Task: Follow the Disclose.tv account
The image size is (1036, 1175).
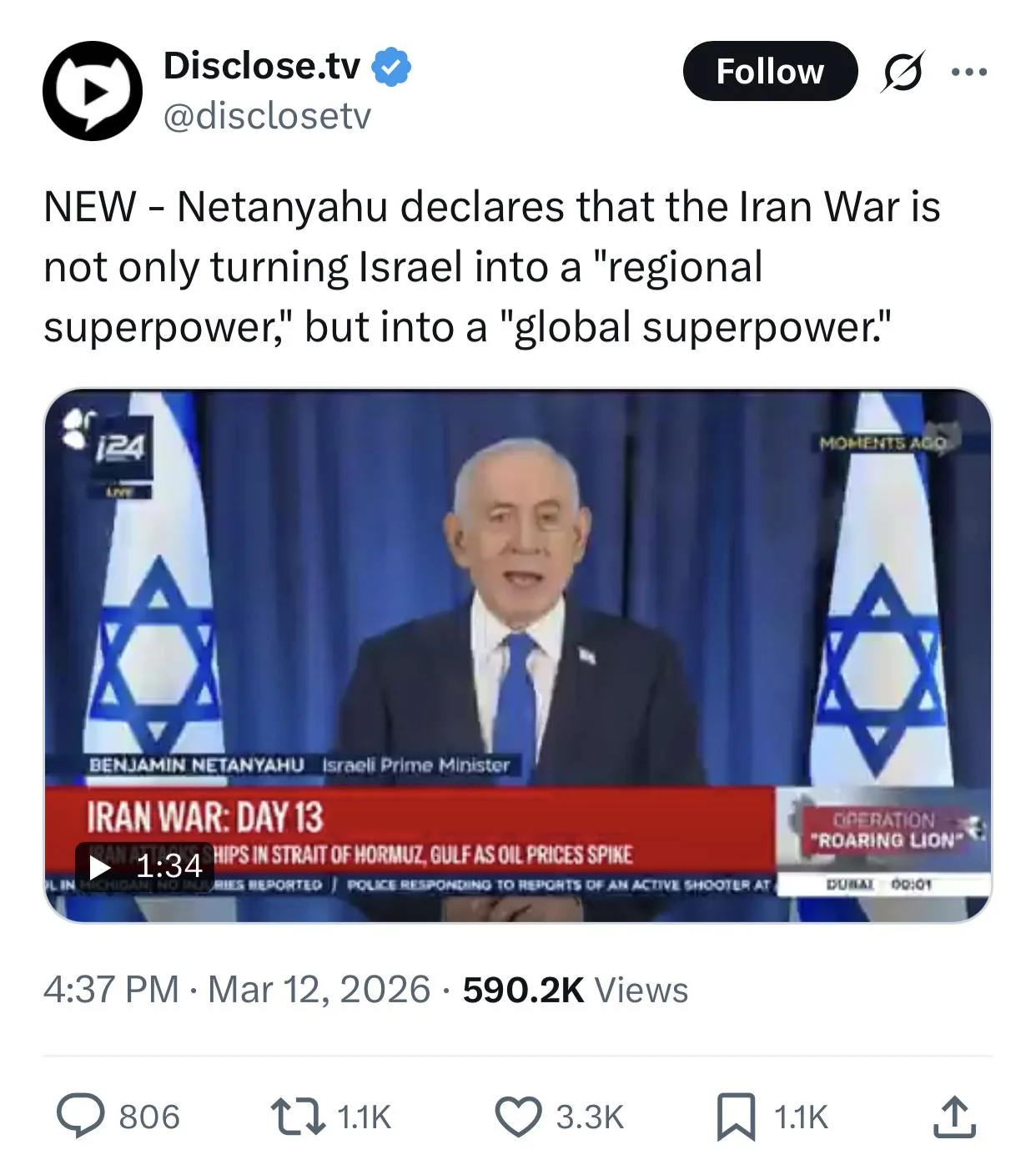Action: pyautogui.click(x=770, y=71)
